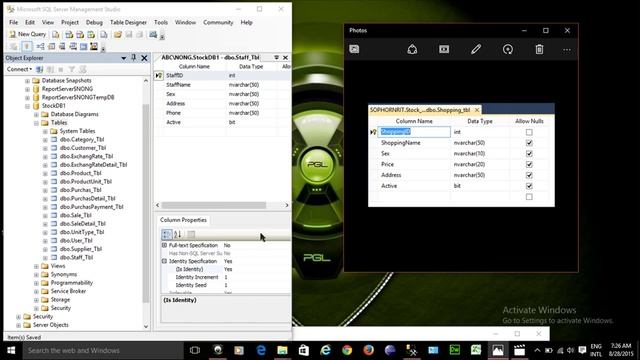Open the Edit menu
640x360 pixels.
coord(30,22)
